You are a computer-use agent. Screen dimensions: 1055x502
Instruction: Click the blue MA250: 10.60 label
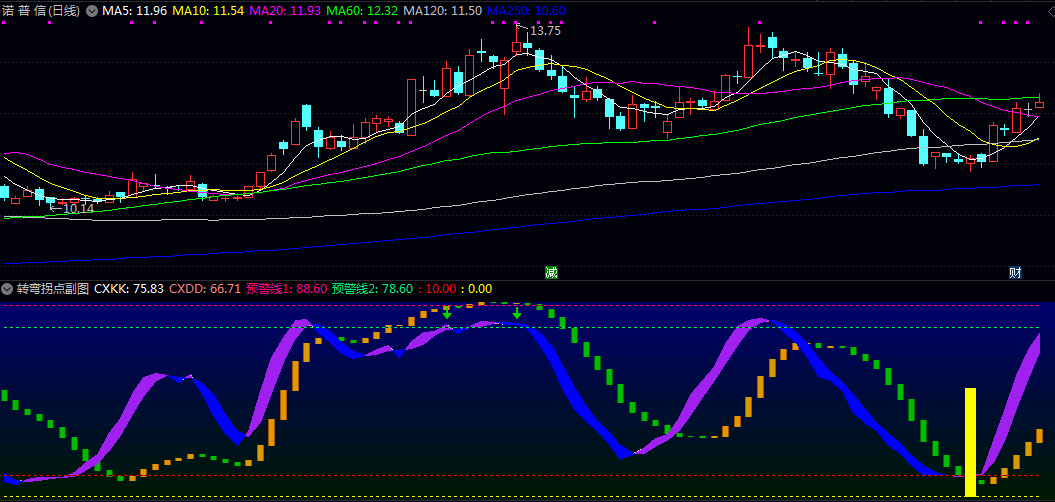click(525, 11)
